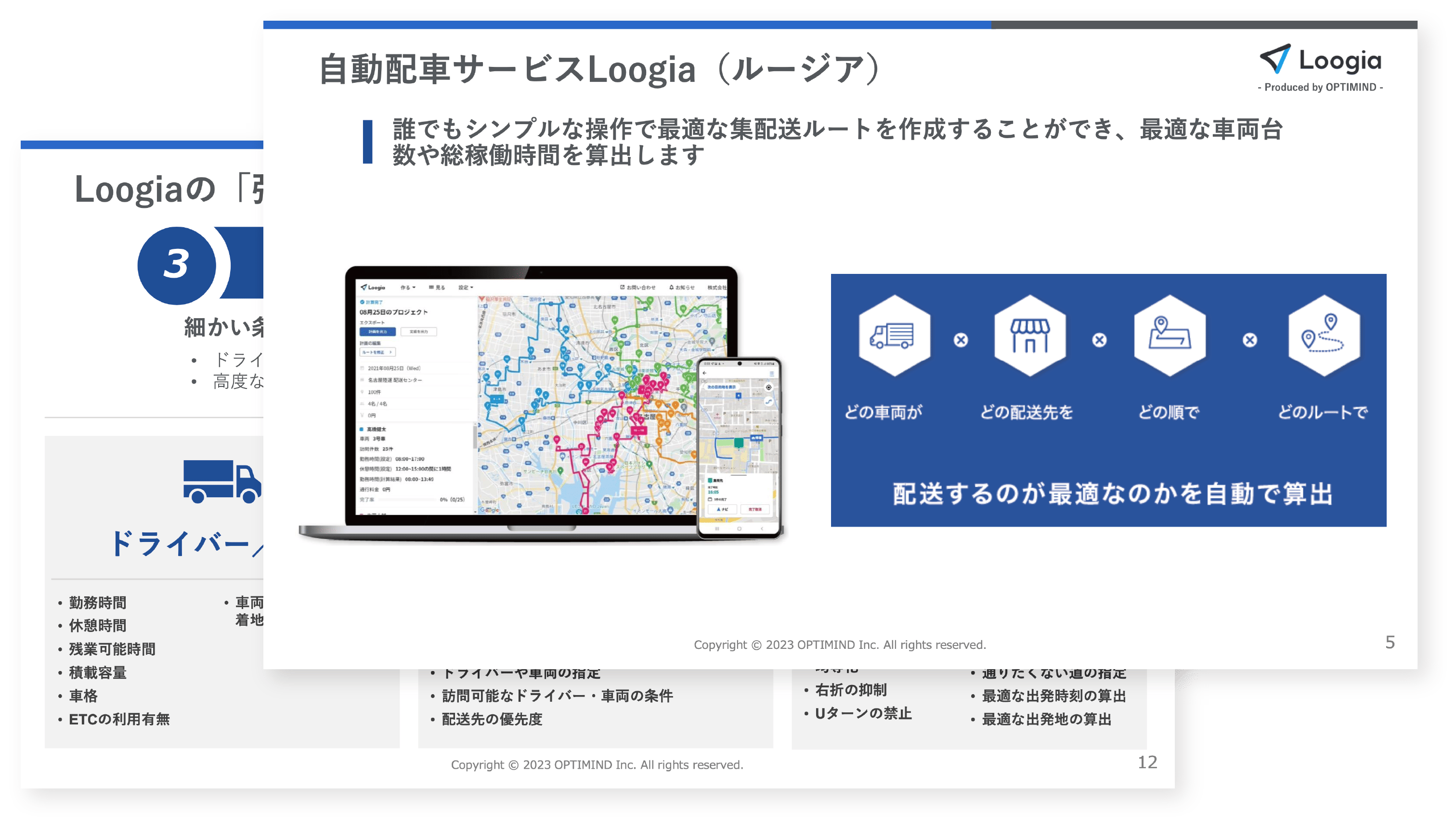Click the × symbol between storefront and map icon
This screenshot has width=1456, height=826.
click(x=1099, y=340)
